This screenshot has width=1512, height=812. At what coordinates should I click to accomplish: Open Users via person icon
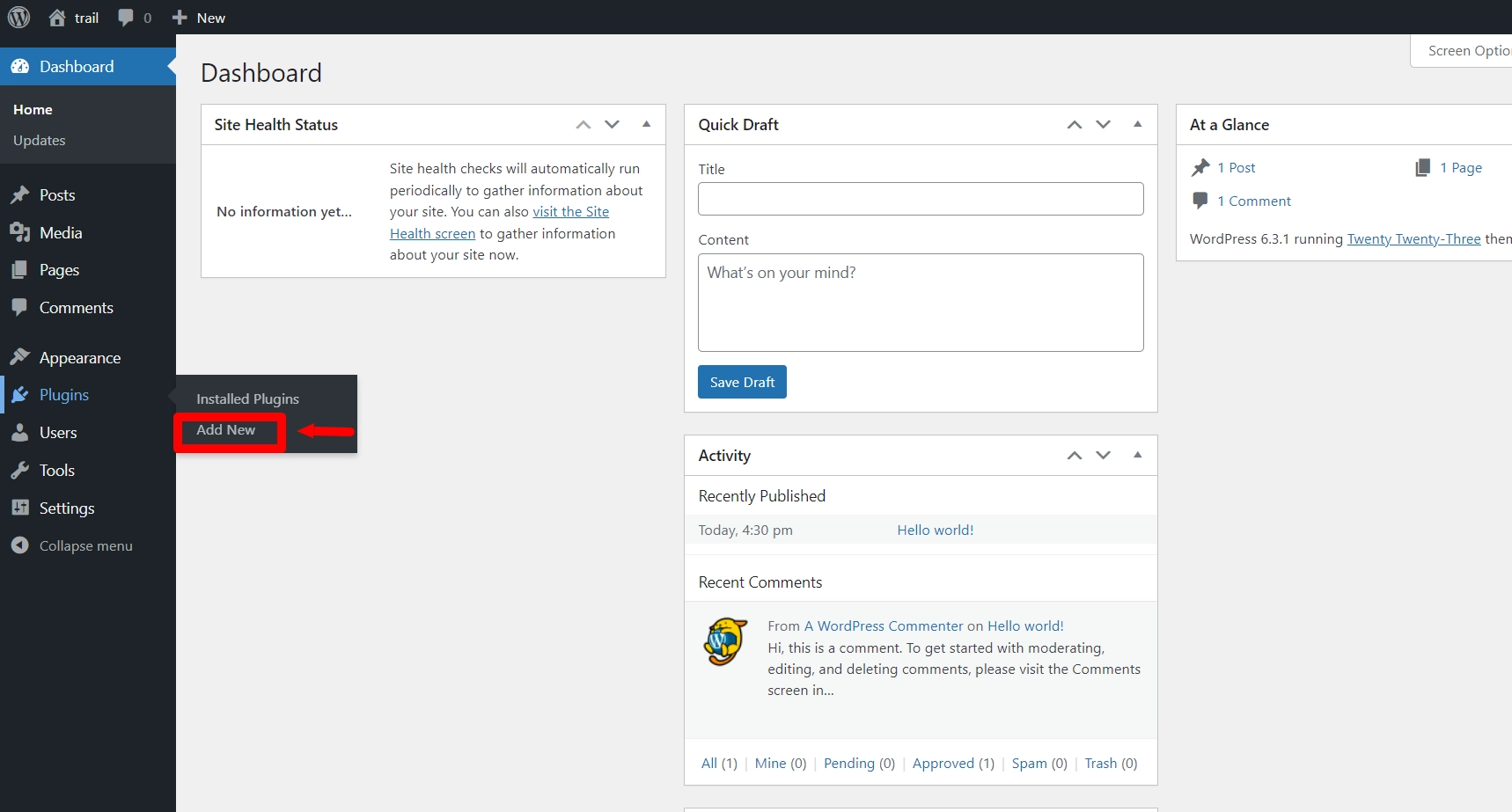[21, 432]
